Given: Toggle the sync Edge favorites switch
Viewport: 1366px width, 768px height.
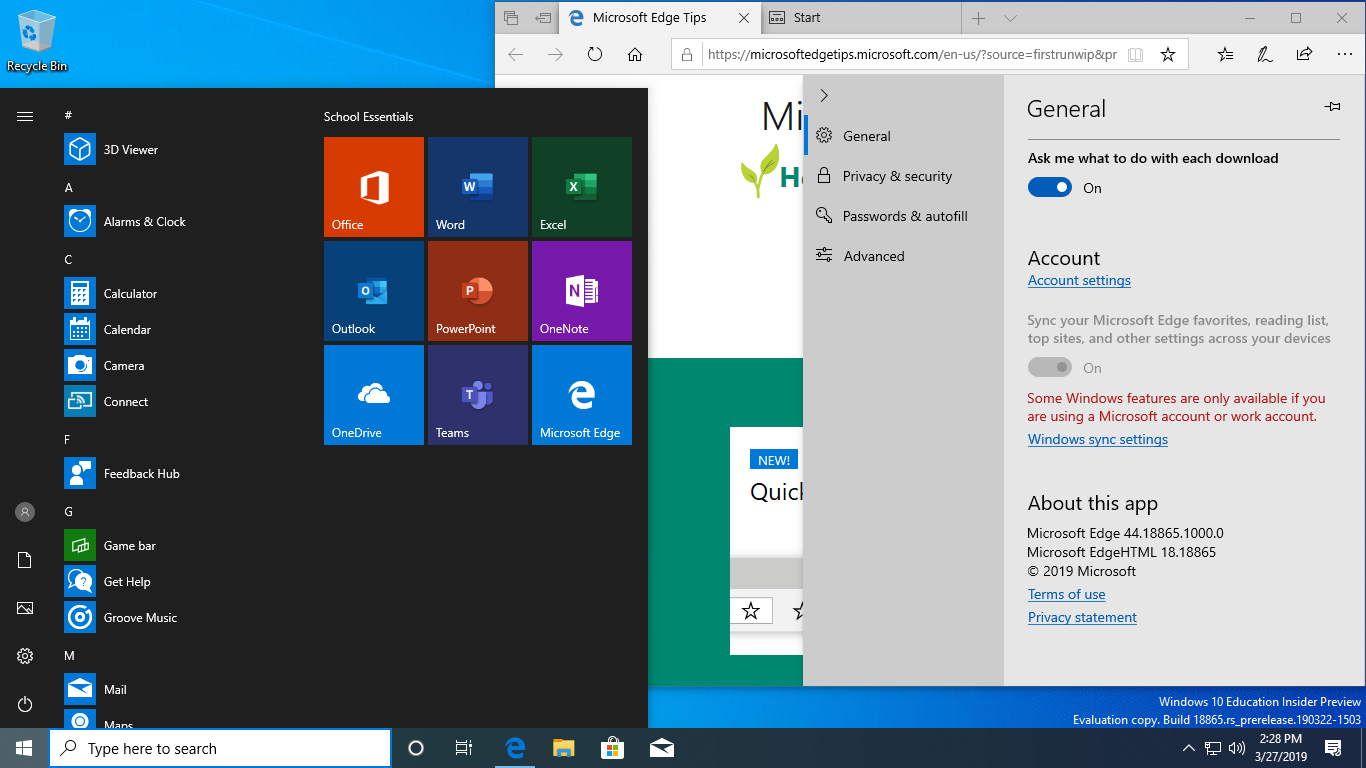Looking at the screenshot, I should point(1050,368).
